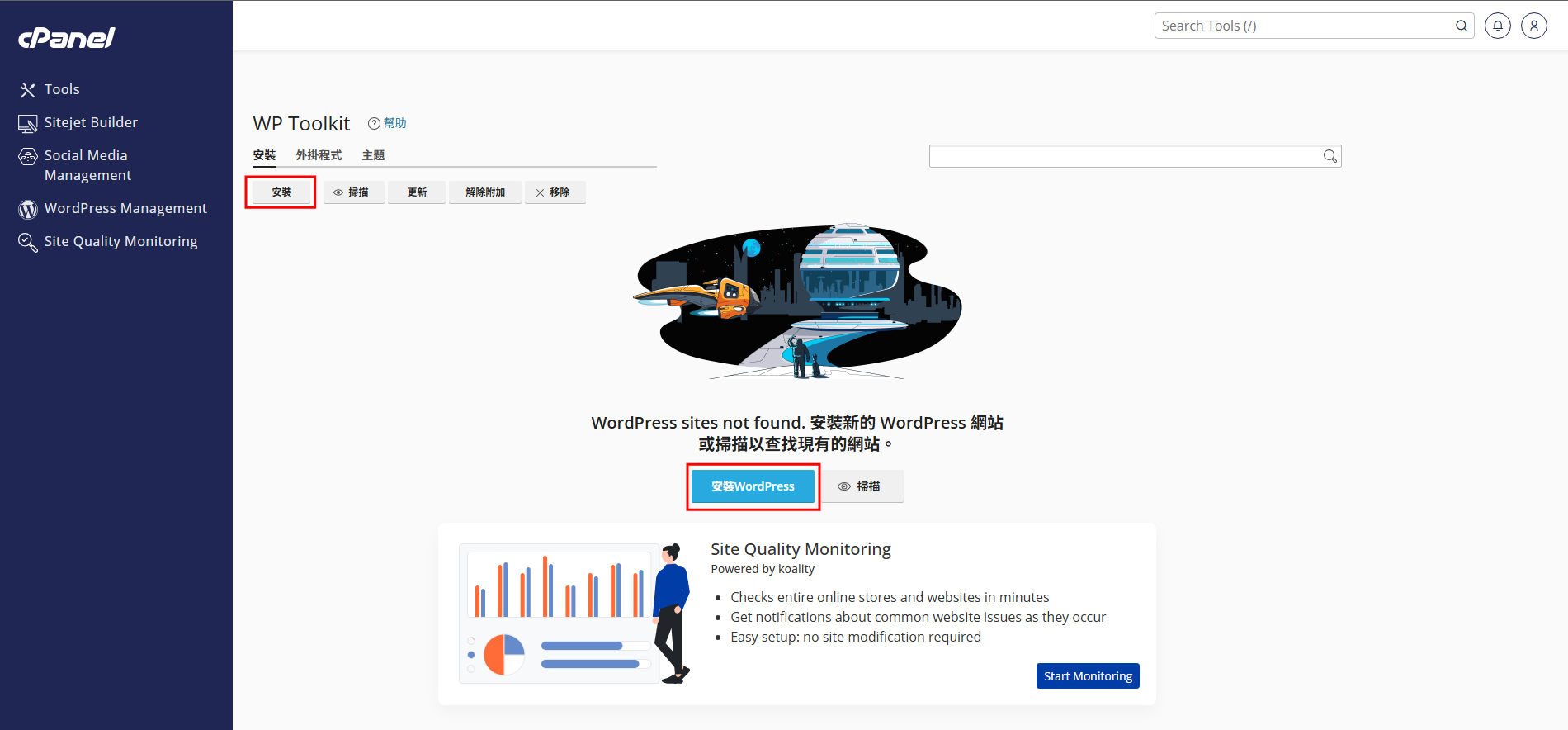Click the Sitejet Builder monitor icon
Image resolution: width=1568 pixels, height=730 pixels.
[x=28, y=124]
